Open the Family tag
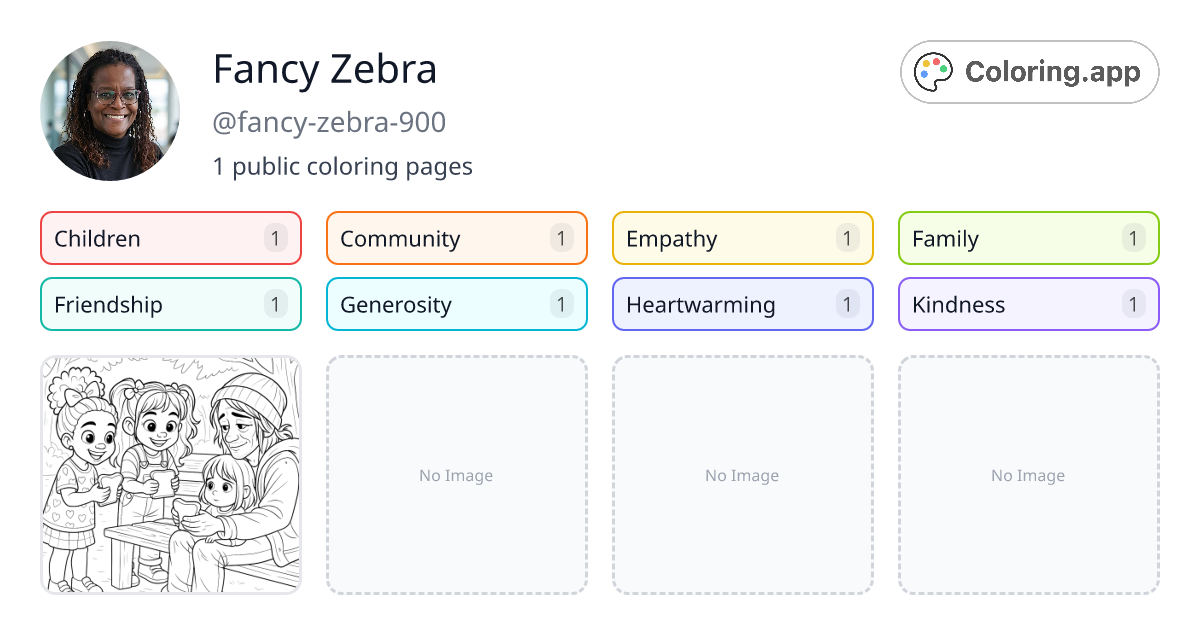Viewport: 1200px width, 630px height. pos(1029,238)
